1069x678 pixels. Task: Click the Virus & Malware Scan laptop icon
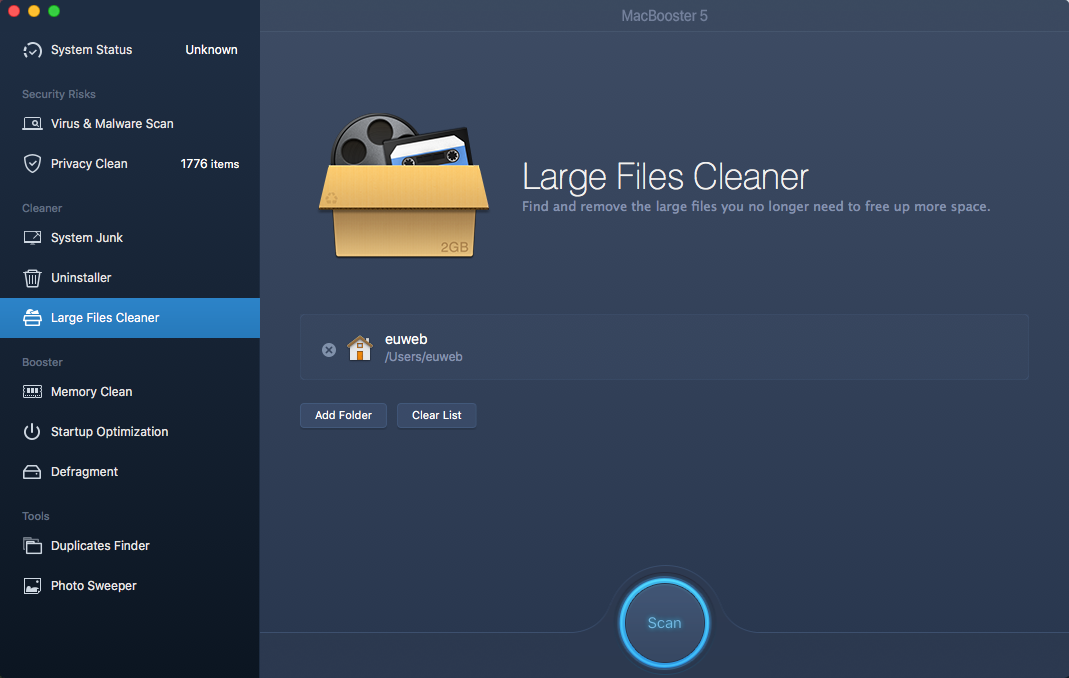pos(32,123)
